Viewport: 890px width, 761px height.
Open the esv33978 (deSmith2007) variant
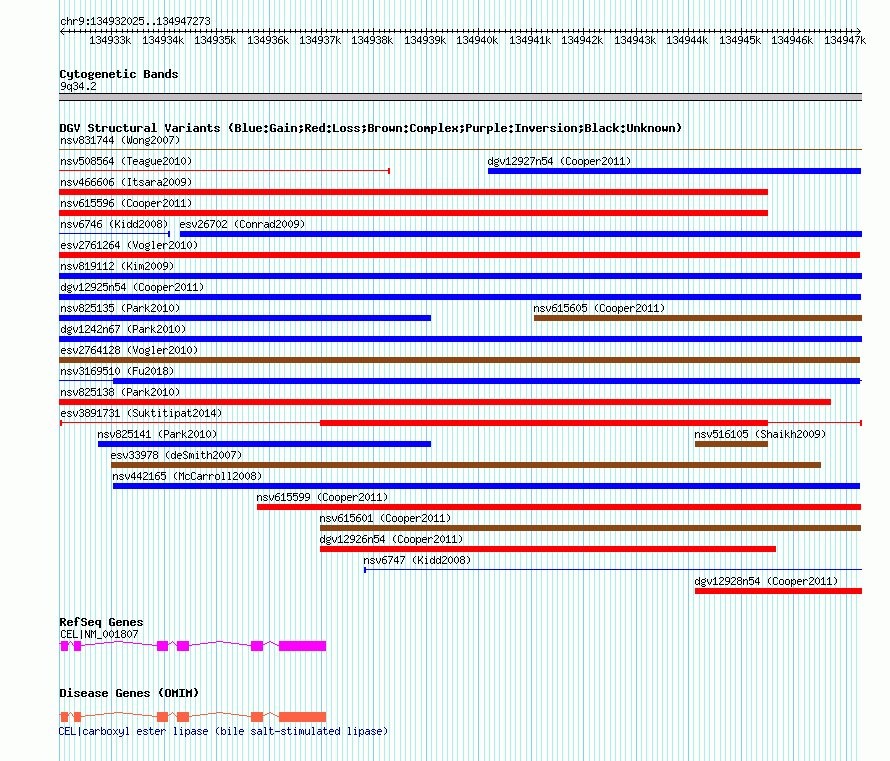[465, 465]
